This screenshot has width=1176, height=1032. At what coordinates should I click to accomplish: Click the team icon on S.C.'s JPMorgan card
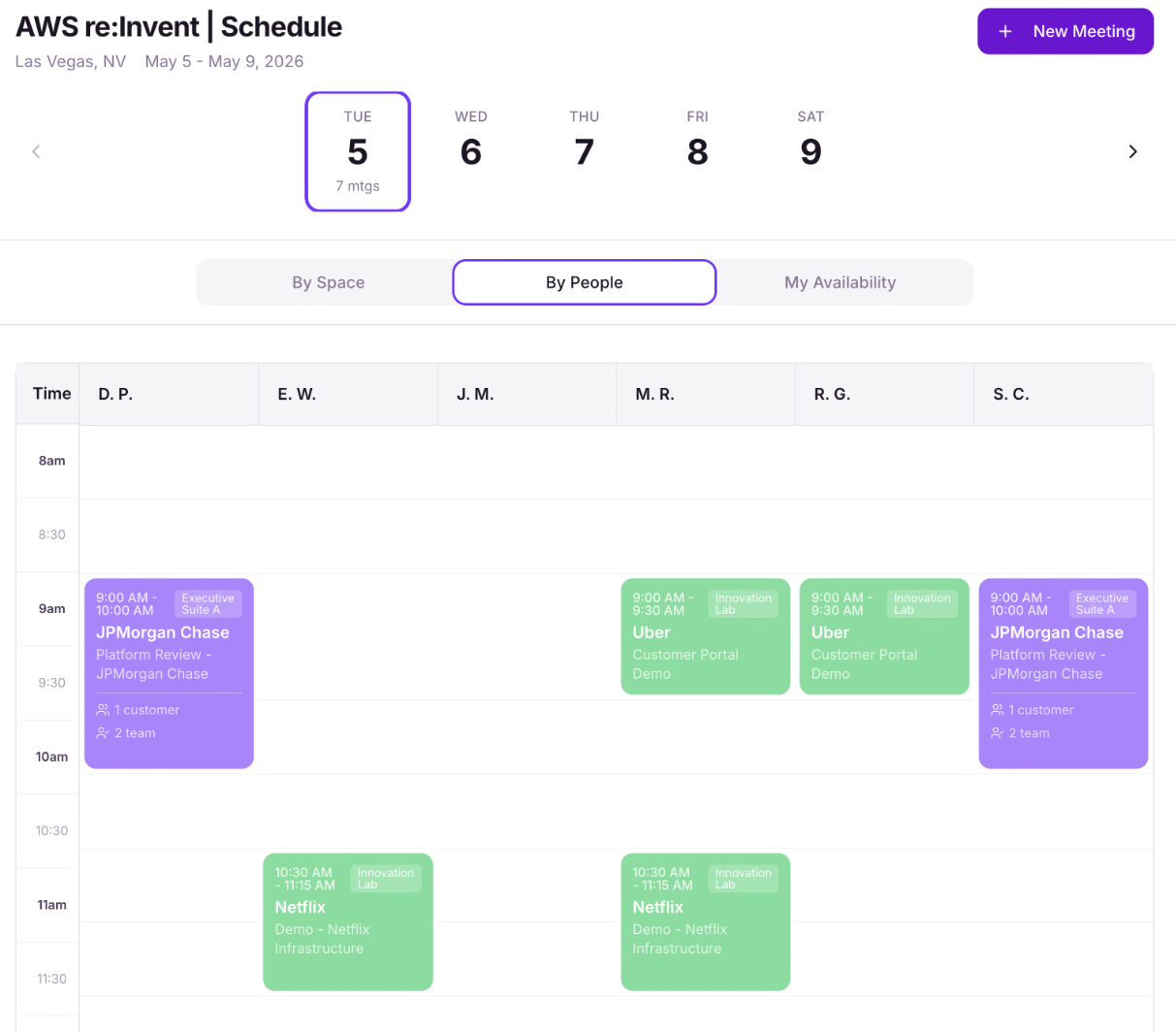tap(997, 733)
